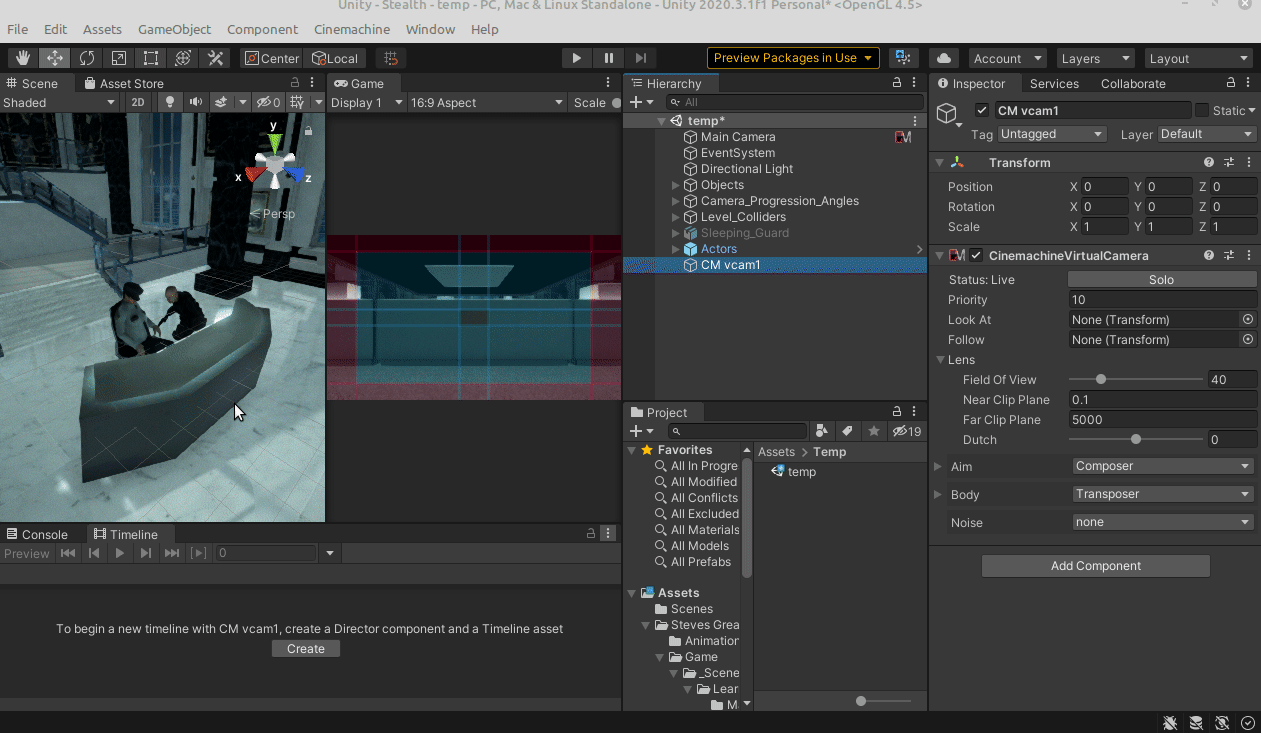Toggle the Static checkbox
Image resolution: width=1261 pixels, height=733 pixels.
[1202, 111]
